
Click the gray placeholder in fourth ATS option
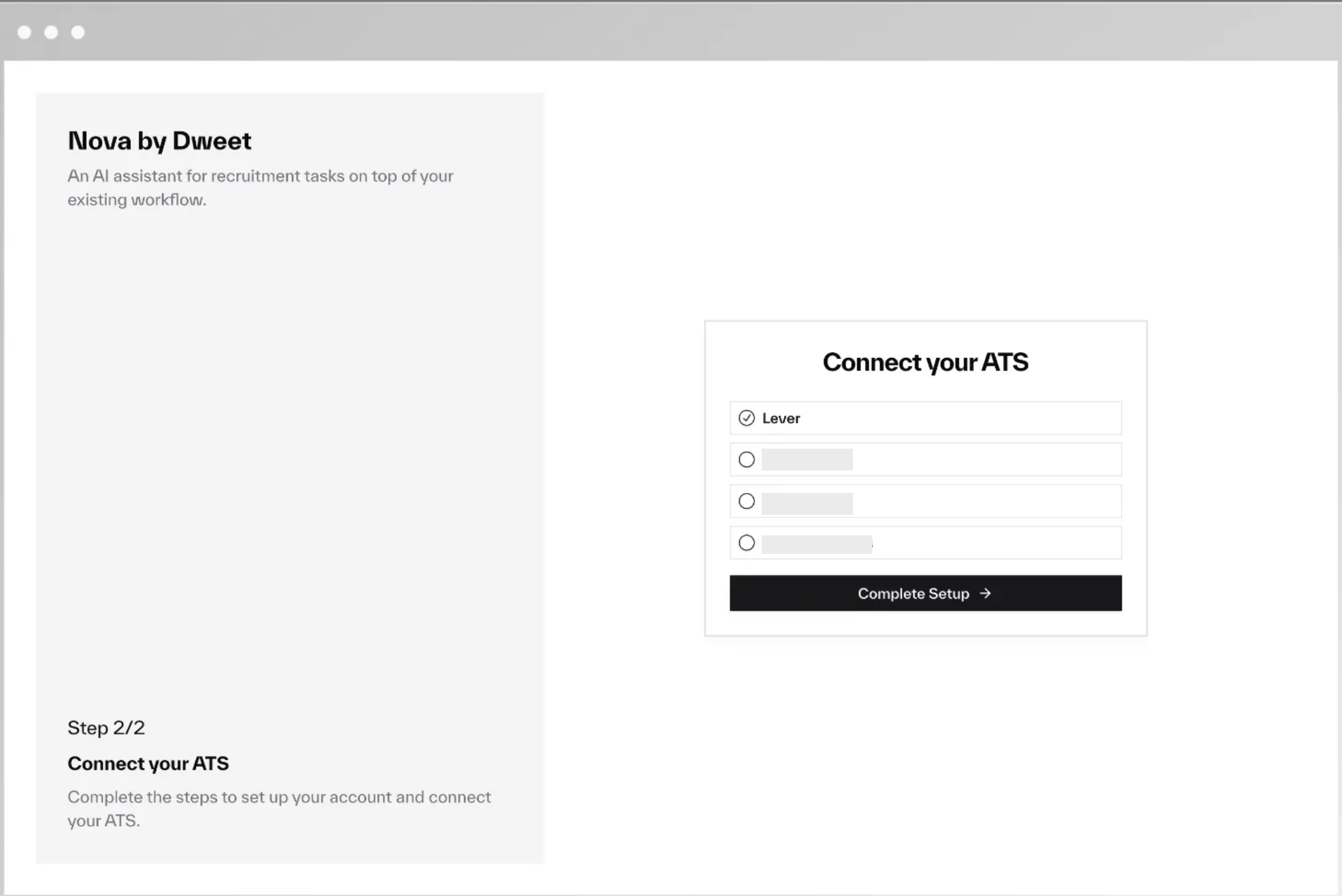pos(817,544)
